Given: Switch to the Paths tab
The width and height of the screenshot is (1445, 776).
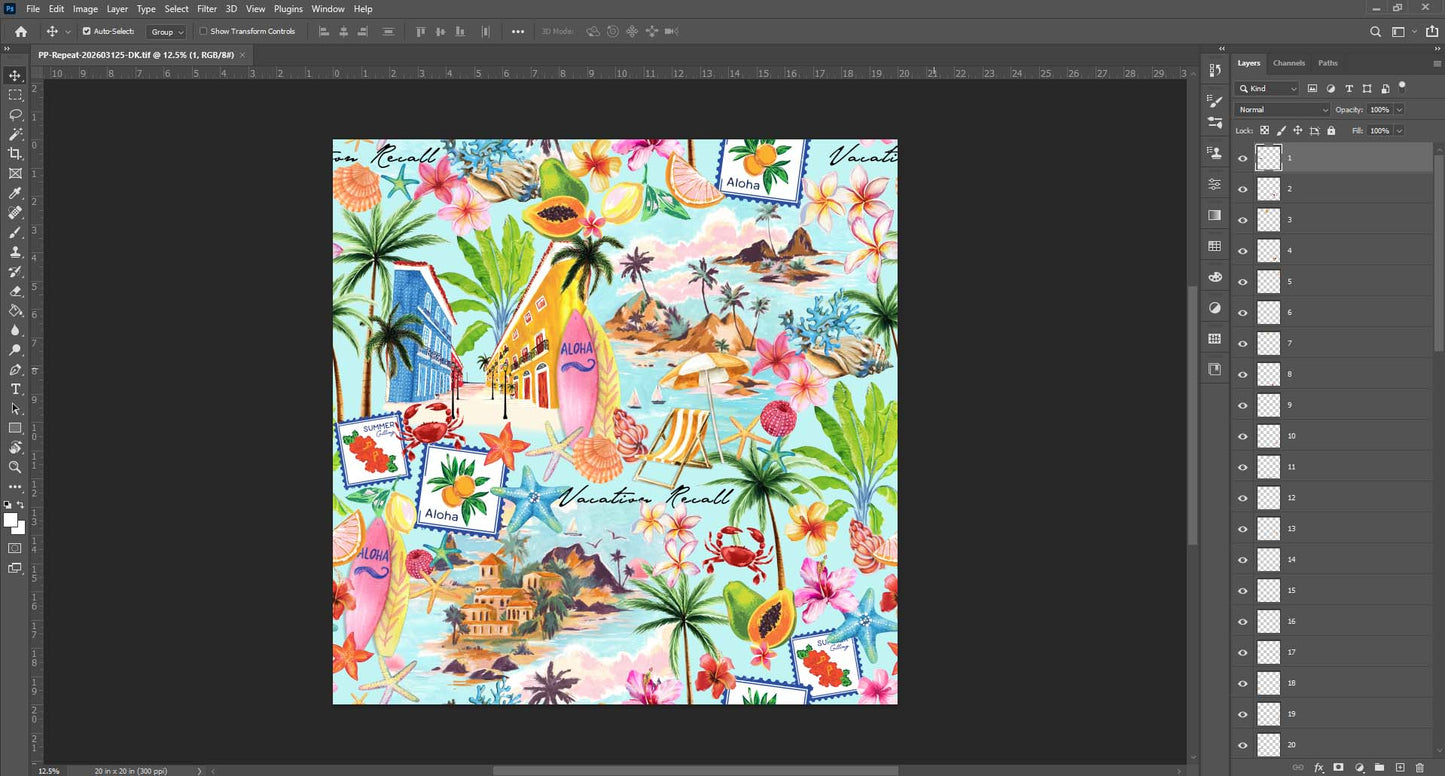Looking at the screenshot, I should (x=1328, y=63).
